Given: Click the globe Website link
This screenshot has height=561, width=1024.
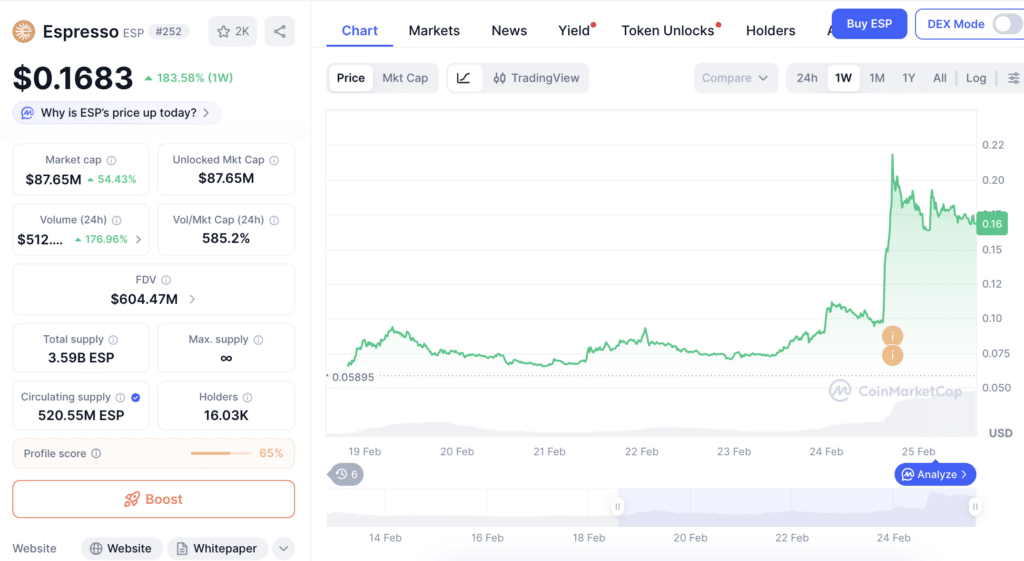Looking at the screenshot, I should click(x=121, y=549).
